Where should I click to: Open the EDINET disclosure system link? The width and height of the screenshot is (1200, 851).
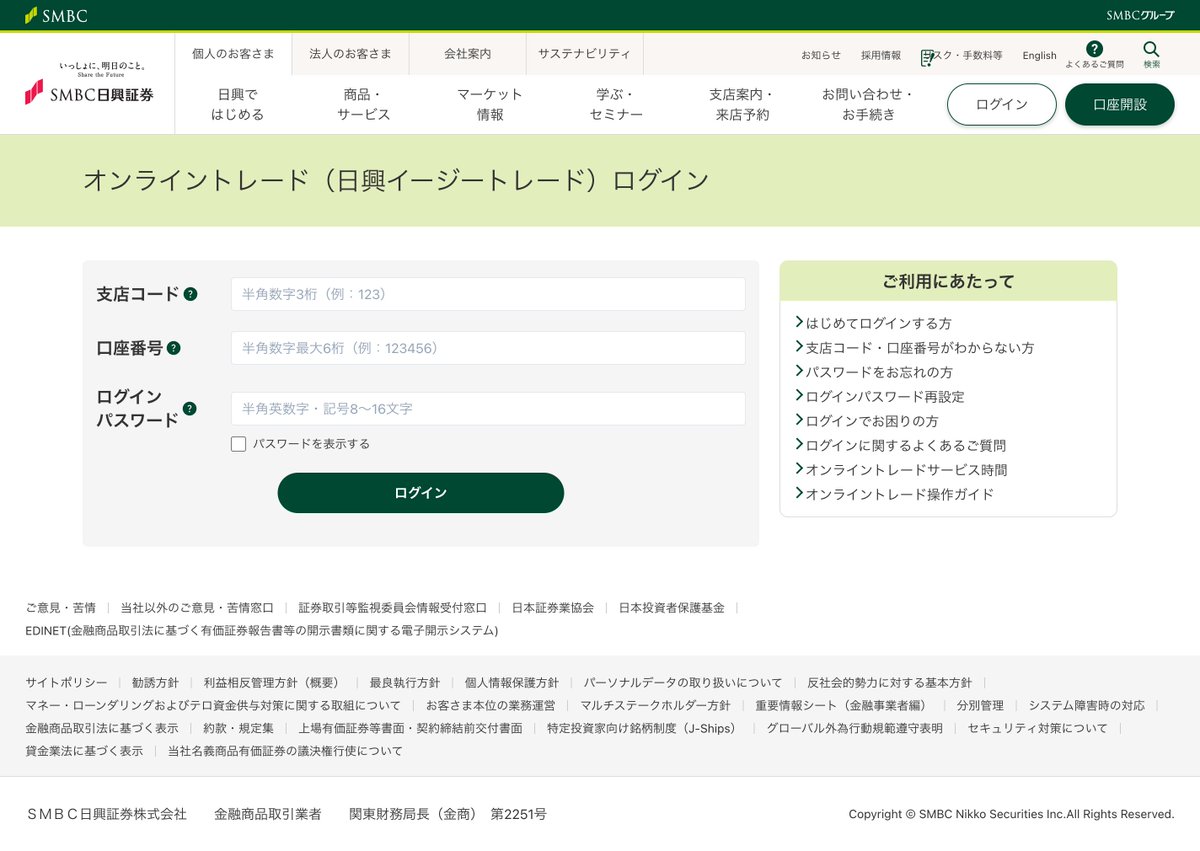[261, 631]
